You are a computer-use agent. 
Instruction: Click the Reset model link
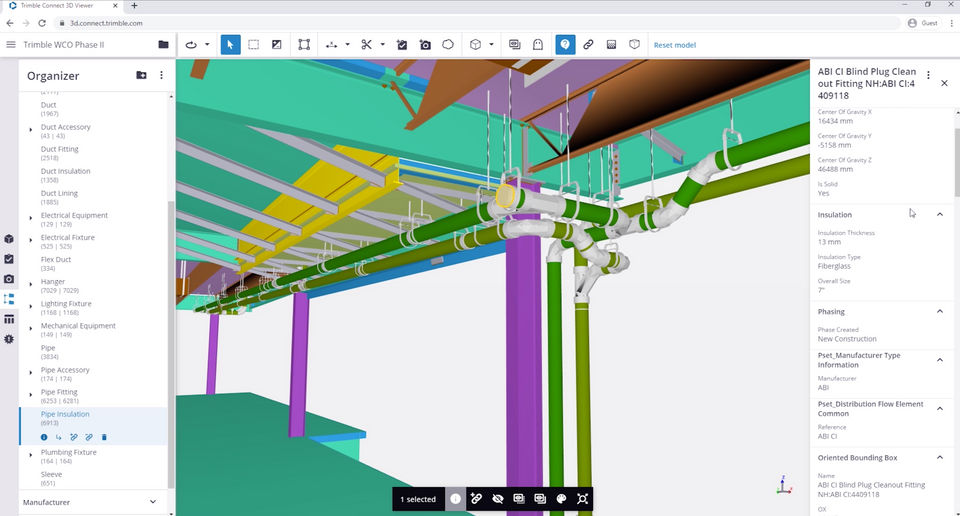tap(674, 45)
